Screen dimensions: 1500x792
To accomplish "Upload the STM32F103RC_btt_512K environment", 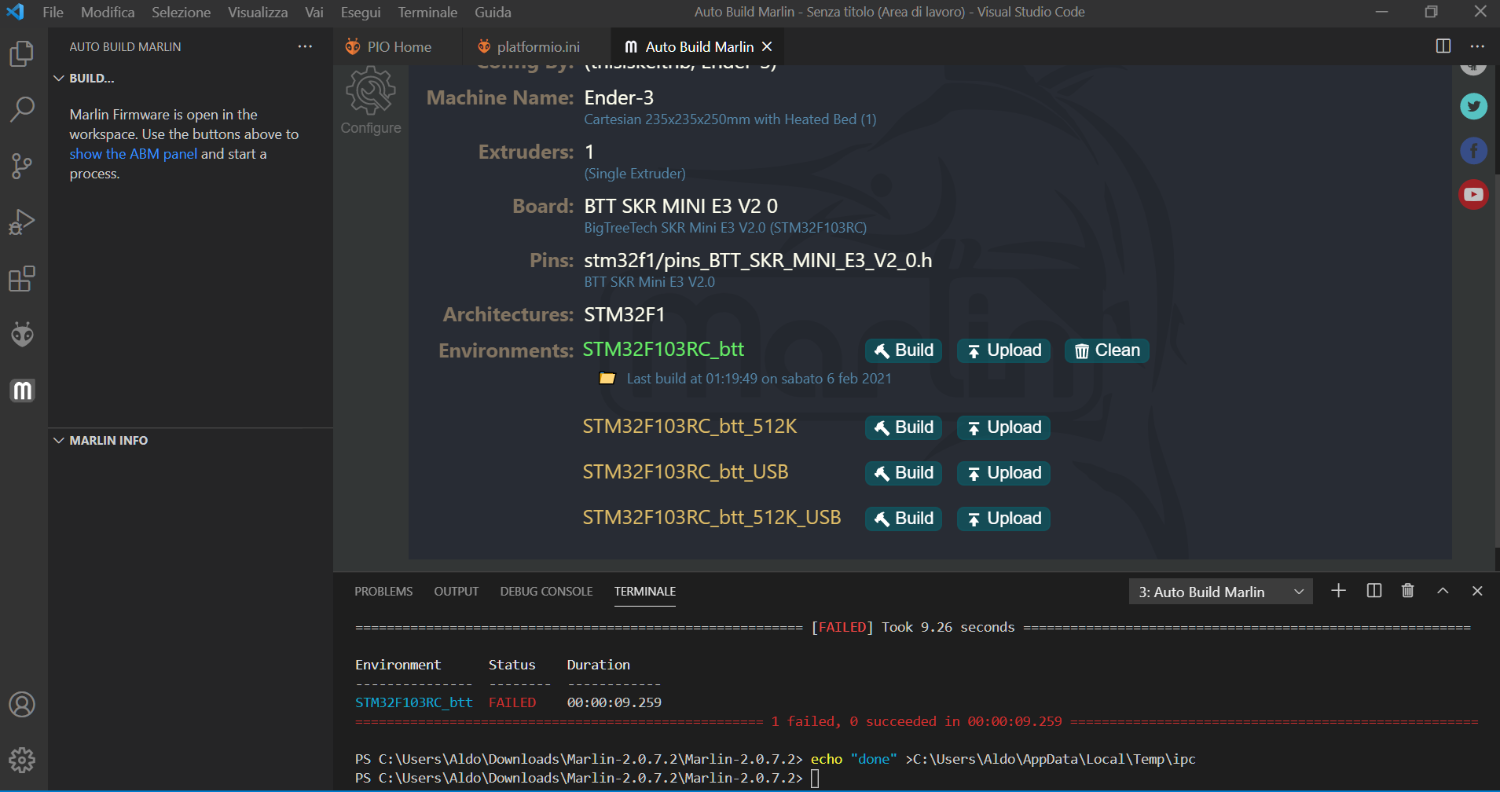I will click(1003, 427).
